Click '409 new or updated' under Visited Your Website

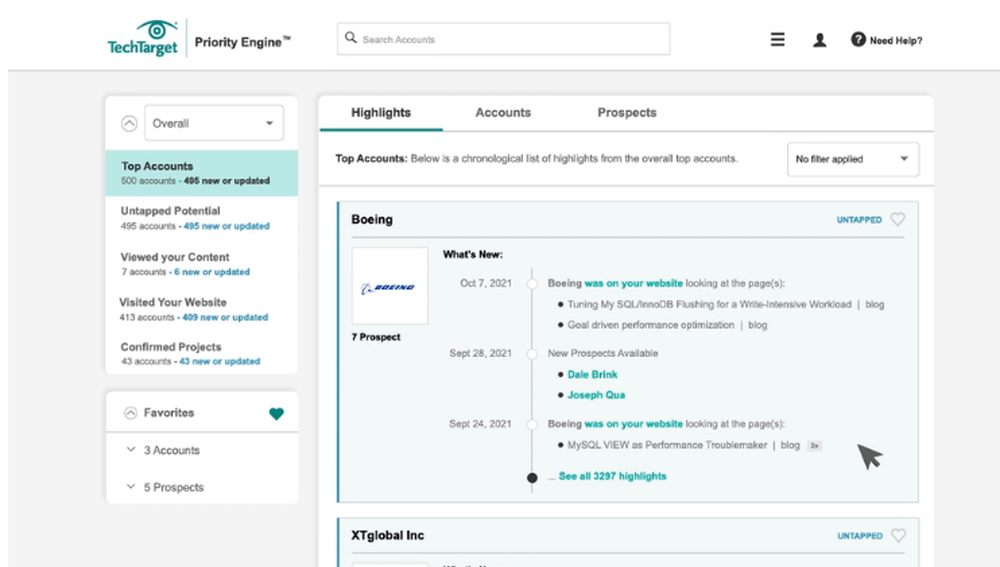224,317
